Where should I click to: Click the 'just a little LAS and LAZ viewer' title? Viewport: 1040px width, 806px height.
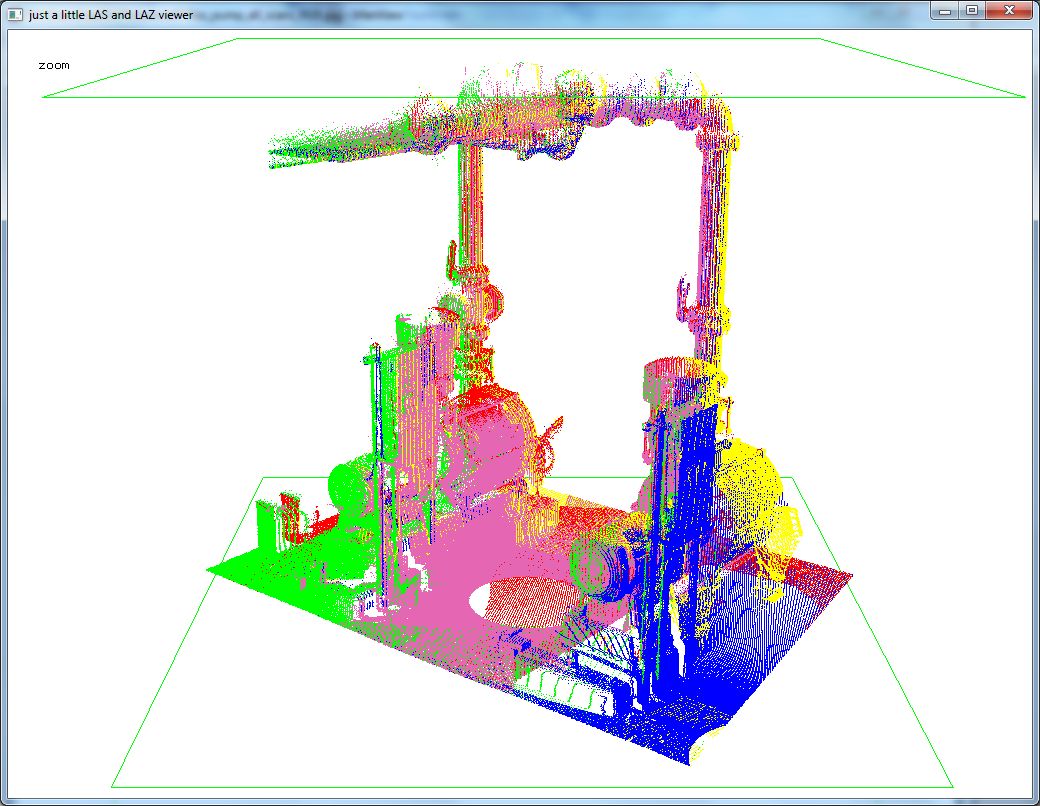(x=111, y=15)
